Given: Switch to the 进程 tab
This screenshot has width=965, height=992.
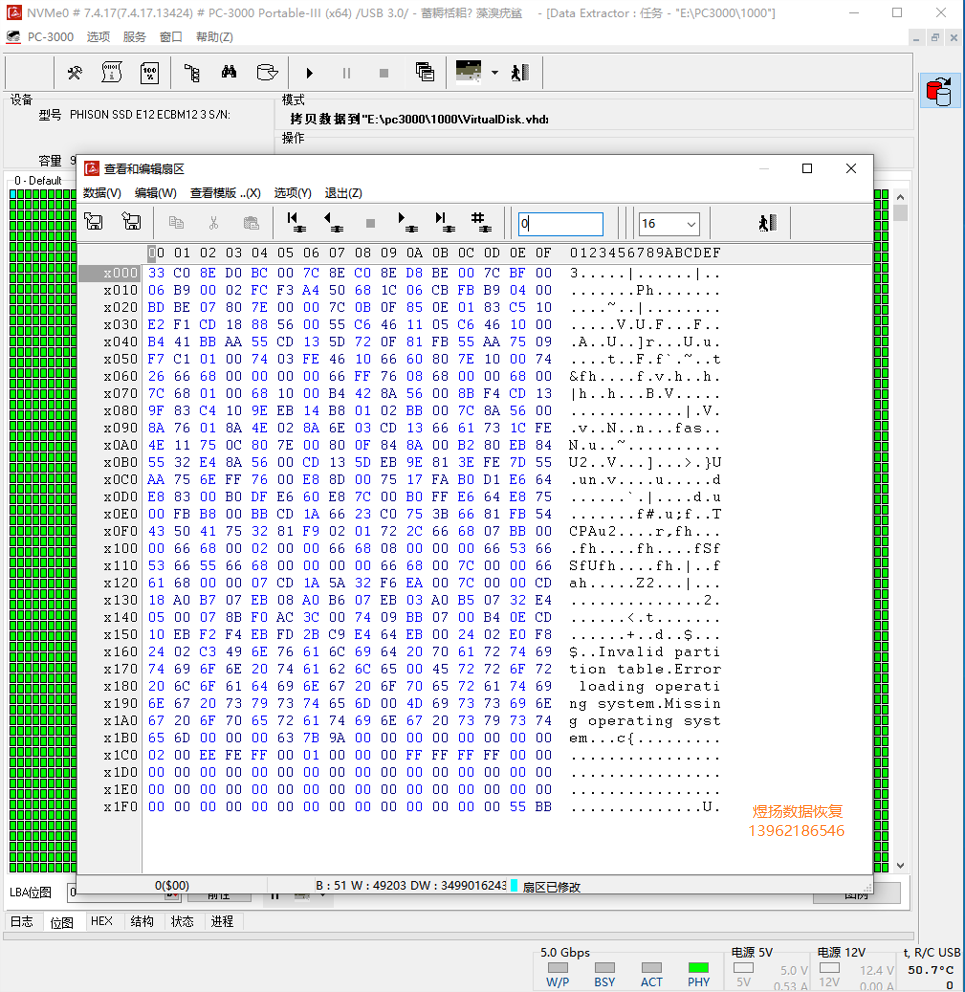Looking at the screenshot, I should (x=222, y=921).
